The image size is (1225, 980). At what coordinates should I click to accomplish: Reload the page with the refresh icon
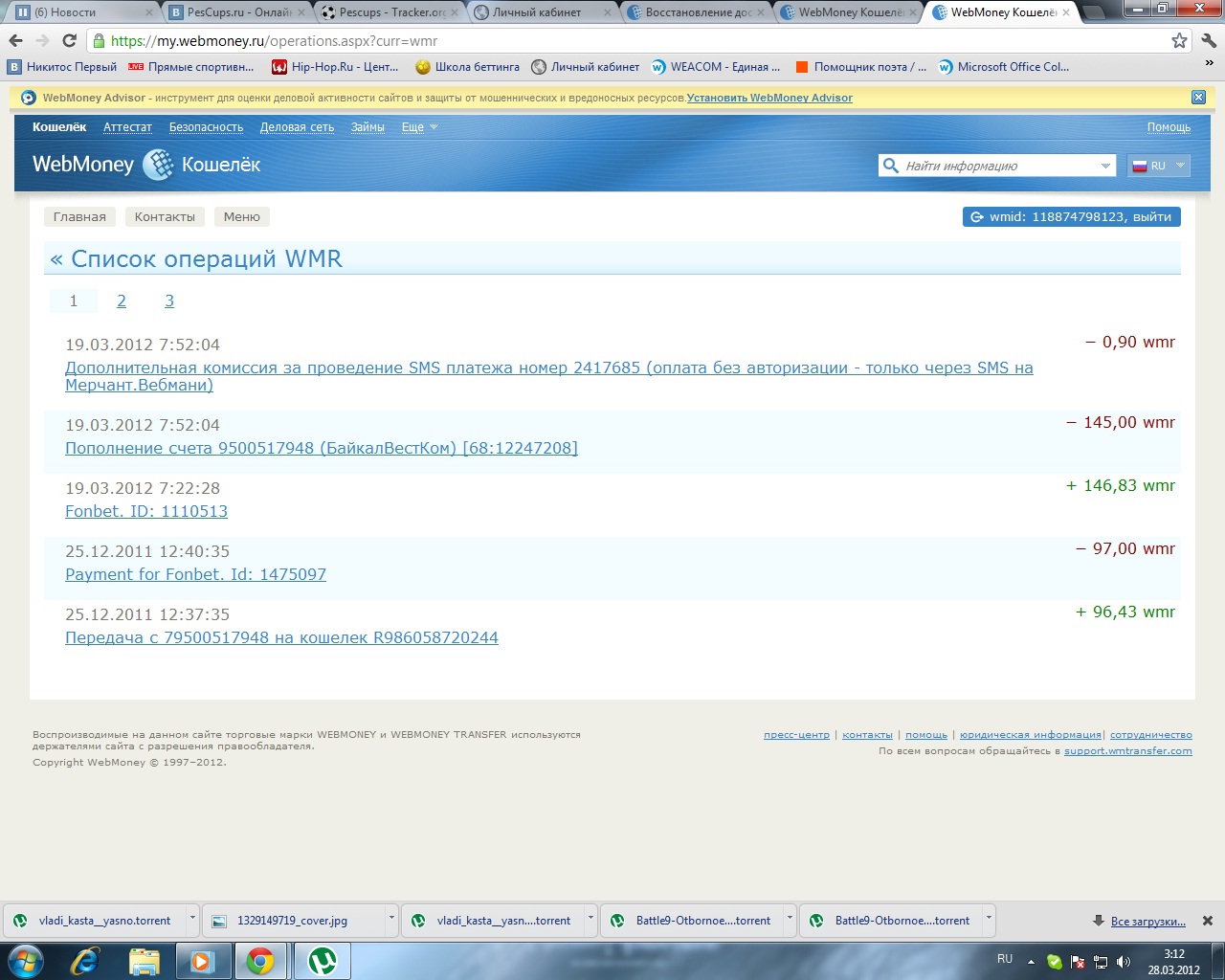pyautogui.click(x=69, y=41)
